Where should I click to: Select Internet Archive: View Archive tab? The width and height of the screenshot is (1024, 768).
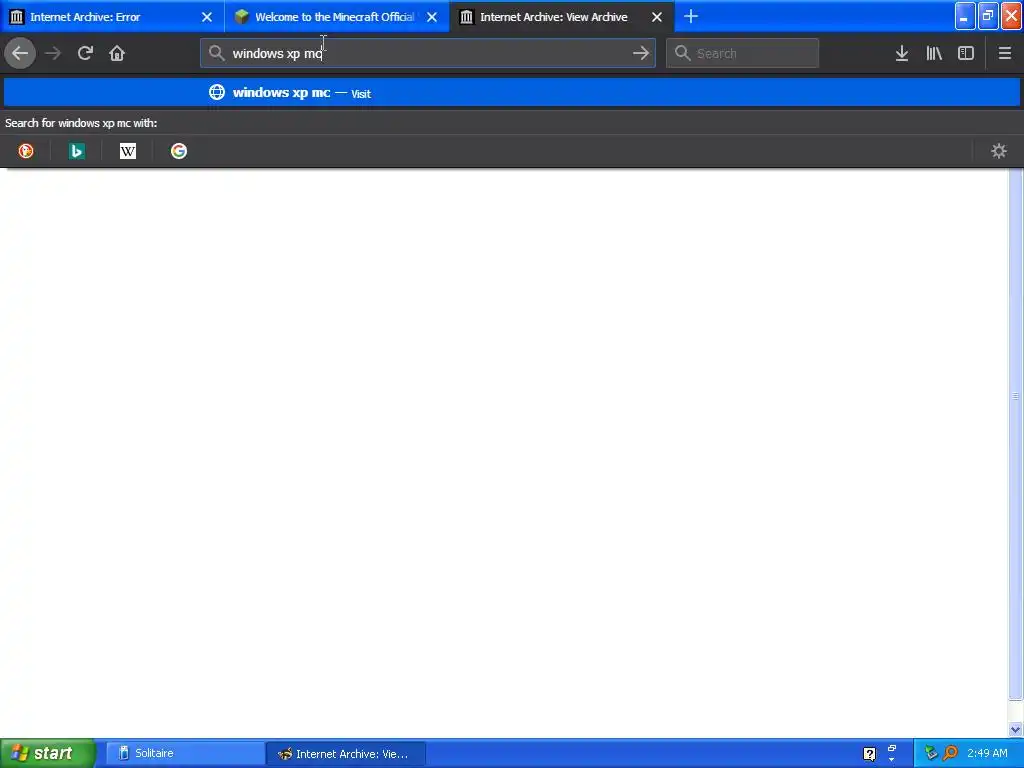click(562, 16)
